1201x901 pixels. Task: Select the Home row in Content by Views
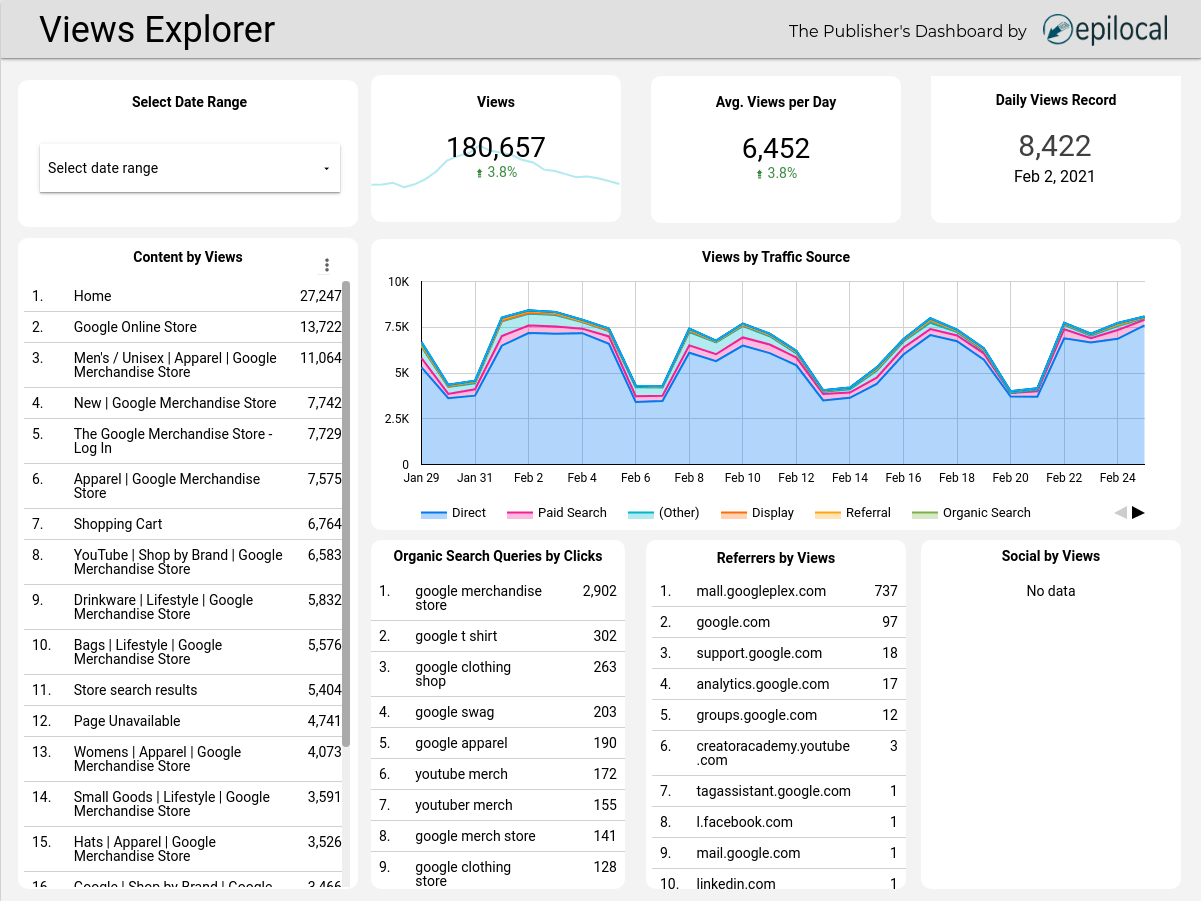180,296
